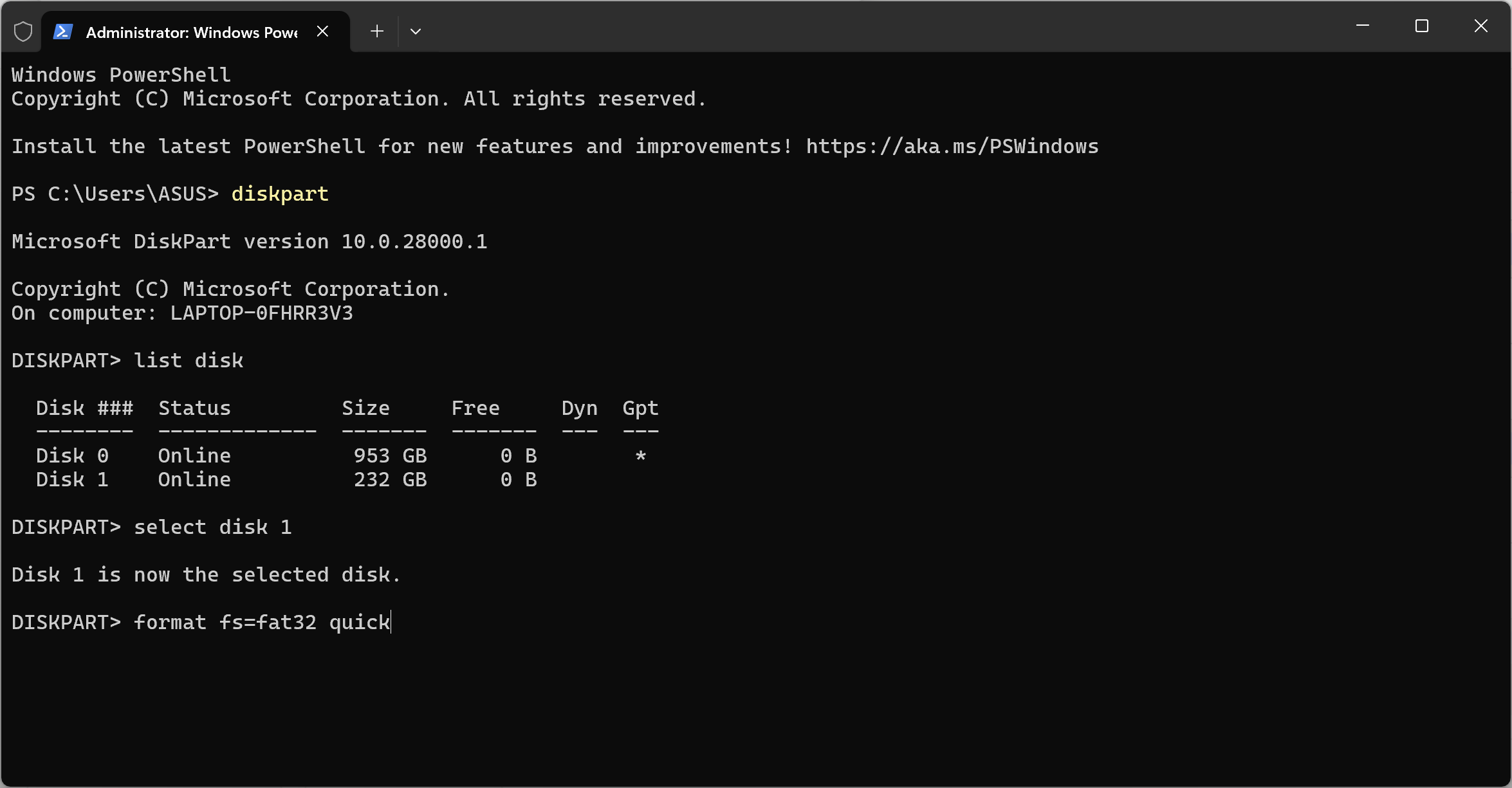
Task: Click the computer name LAPTOP-0FHRR3V3
Action: click(261, 313)
